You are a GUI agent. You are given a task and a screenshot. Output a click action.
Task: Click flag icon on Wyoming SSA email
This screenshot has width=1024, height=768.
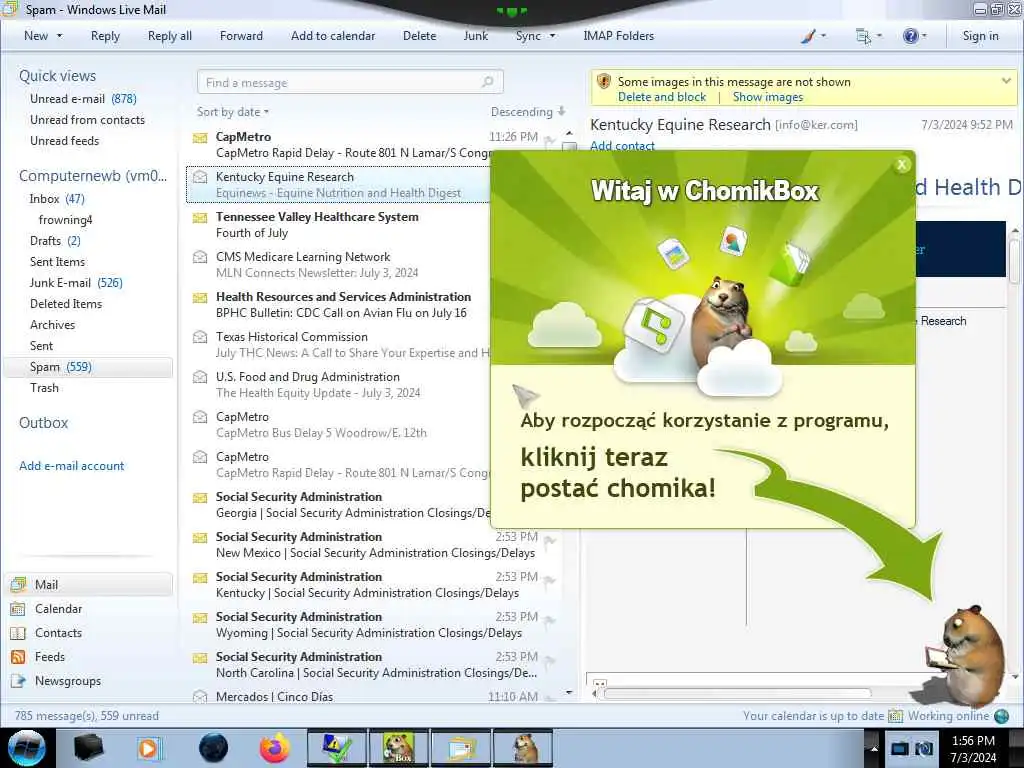(550, 620)
